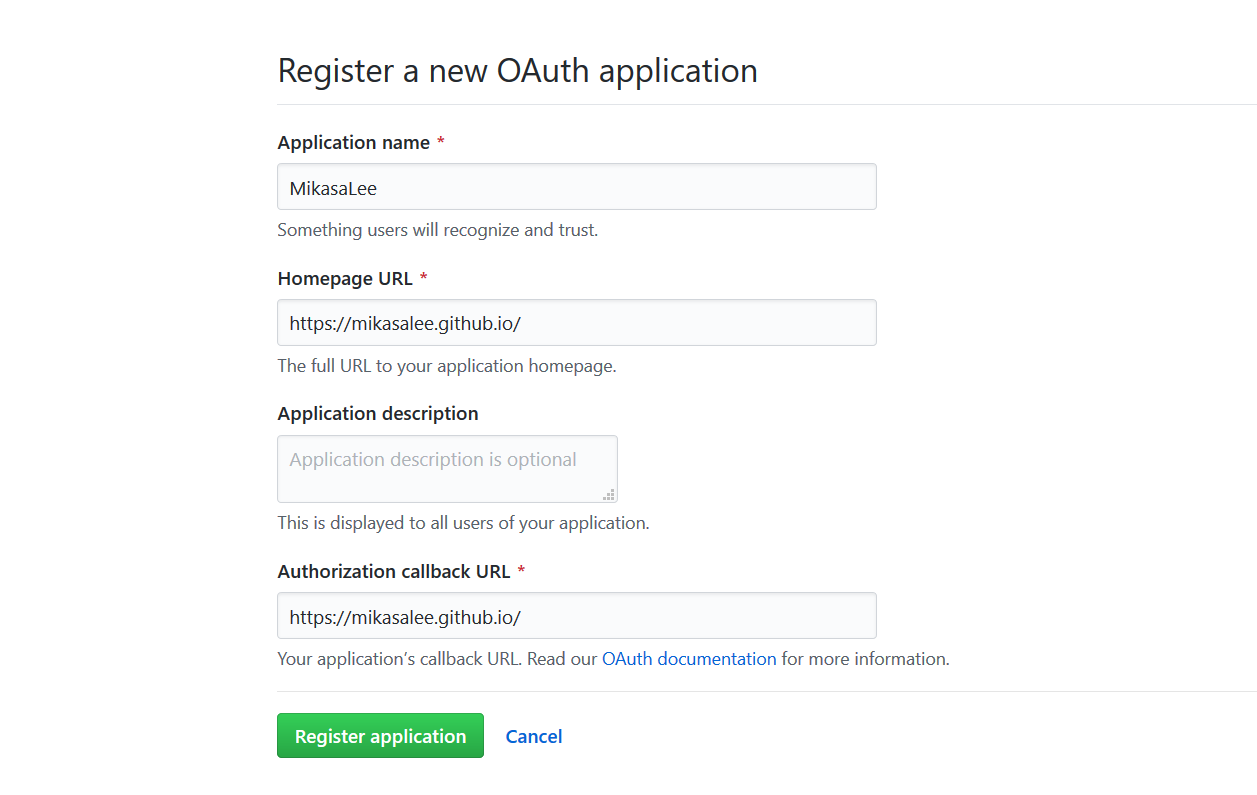Click the "Application description" label
This screenshot has height=795, width=1257.
378,414
